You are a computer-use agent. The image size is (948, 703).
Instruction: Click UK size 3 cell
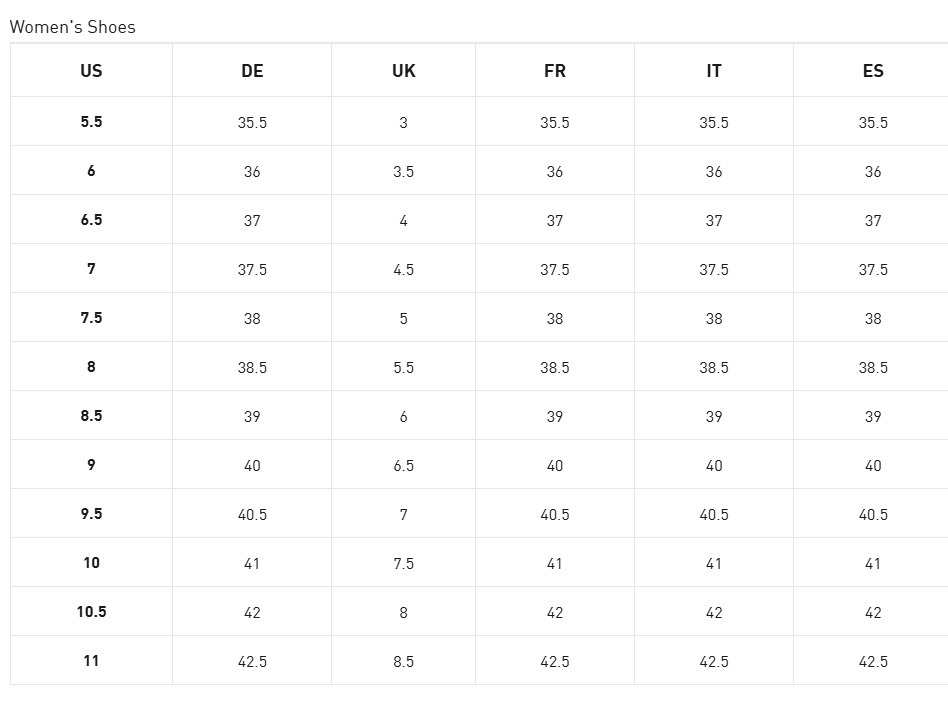coord(404,123)
